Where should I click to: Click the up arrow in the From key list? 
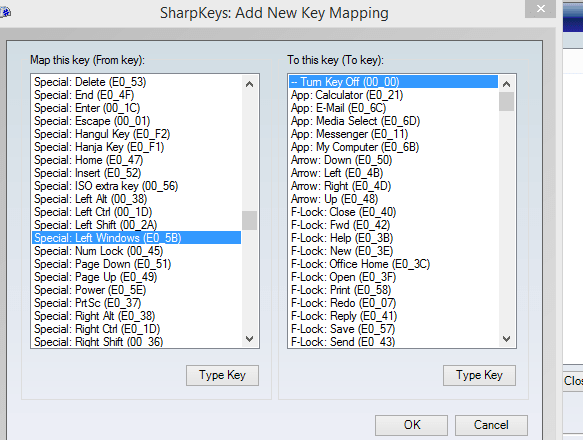249,84
